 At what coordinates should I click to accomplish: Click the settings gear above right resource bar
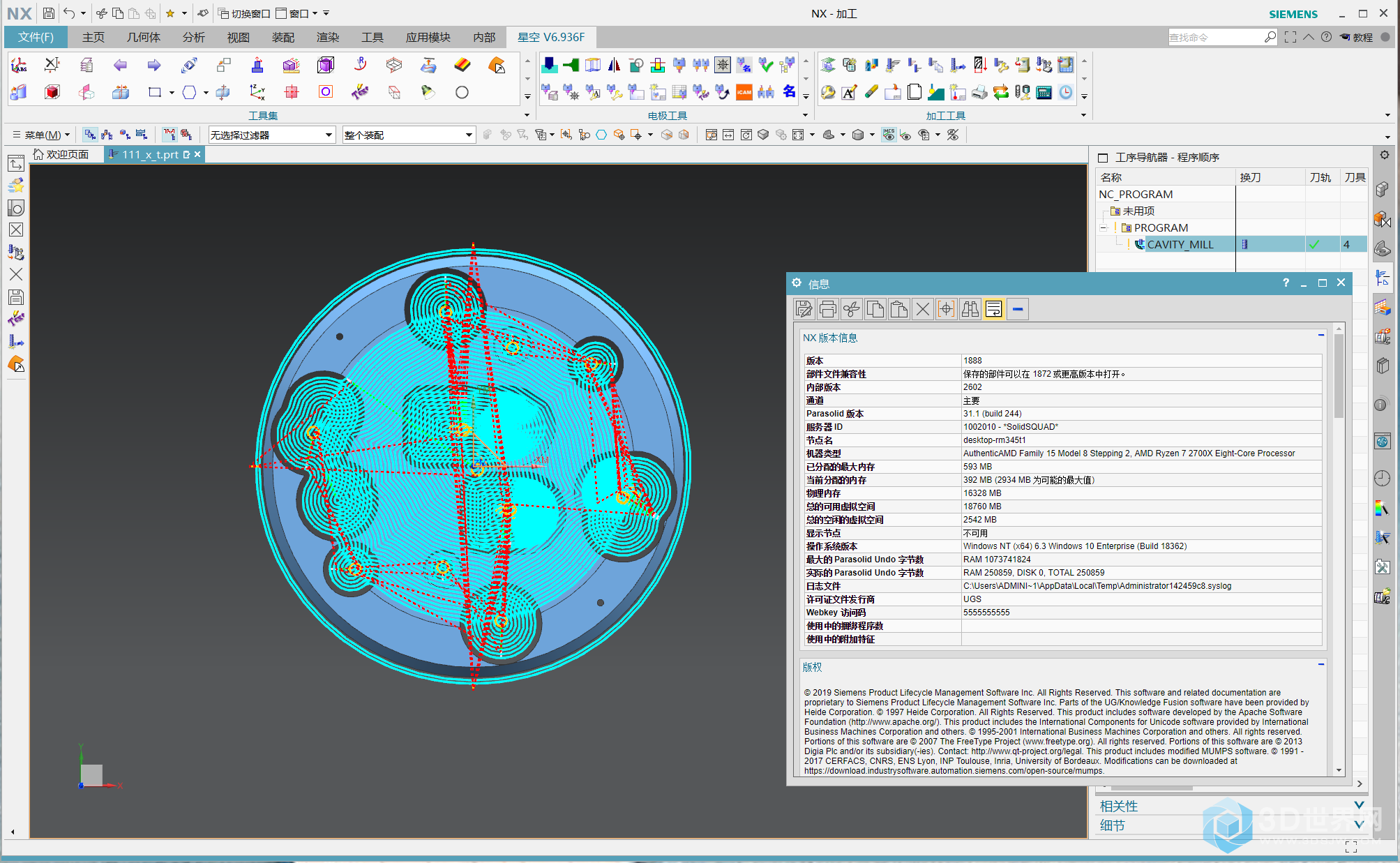click(x=1384, y=155)
